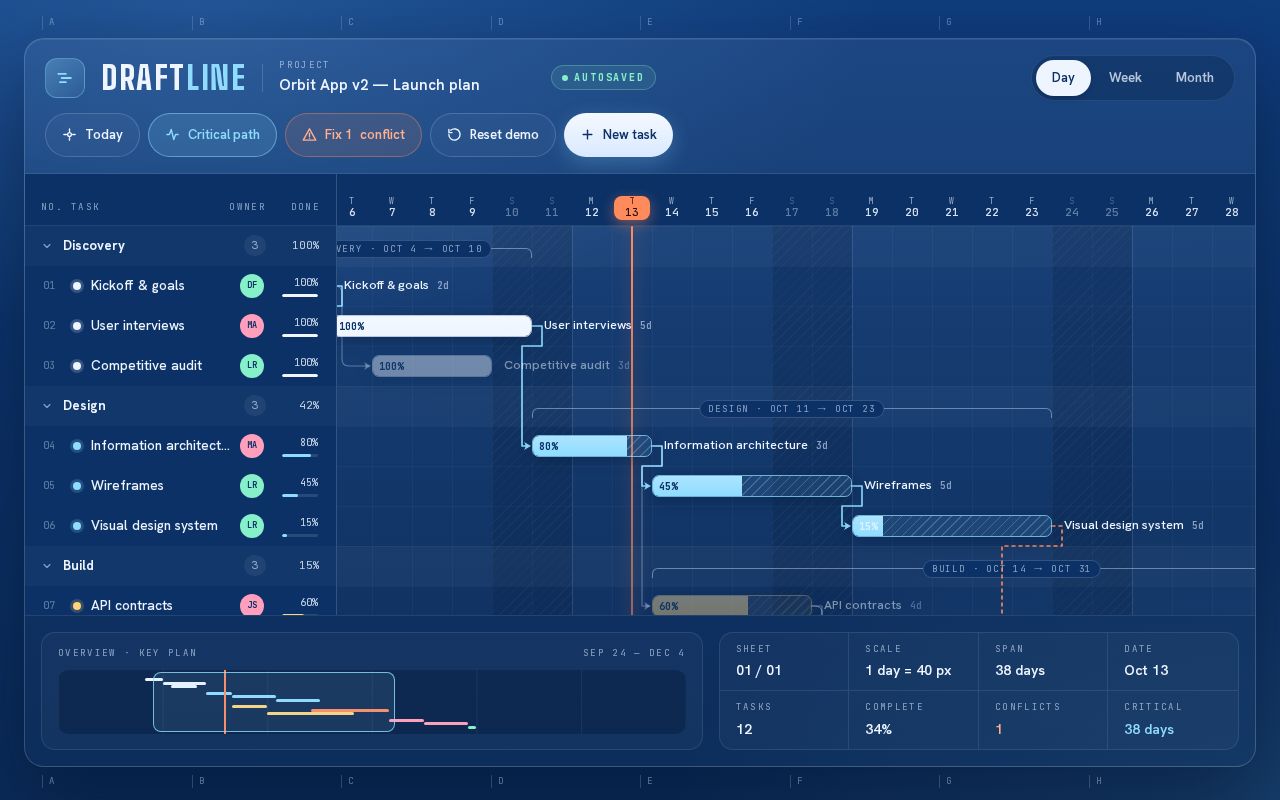Click the Wireframes 45% timeline bar
The width and height of the screenshot is (1280, 800).
coord(752,486)
